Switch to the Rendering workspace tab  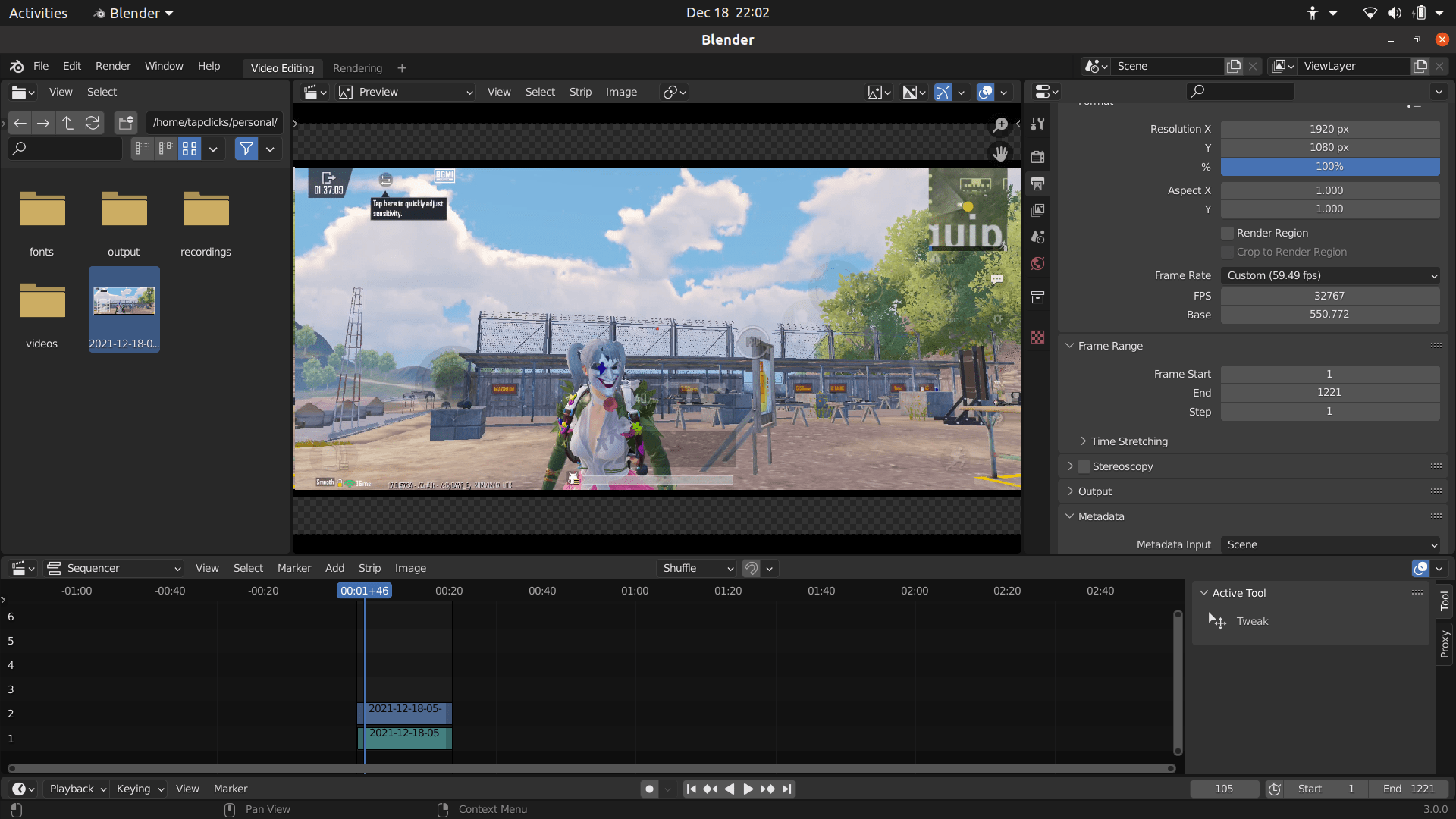(357, 68)
